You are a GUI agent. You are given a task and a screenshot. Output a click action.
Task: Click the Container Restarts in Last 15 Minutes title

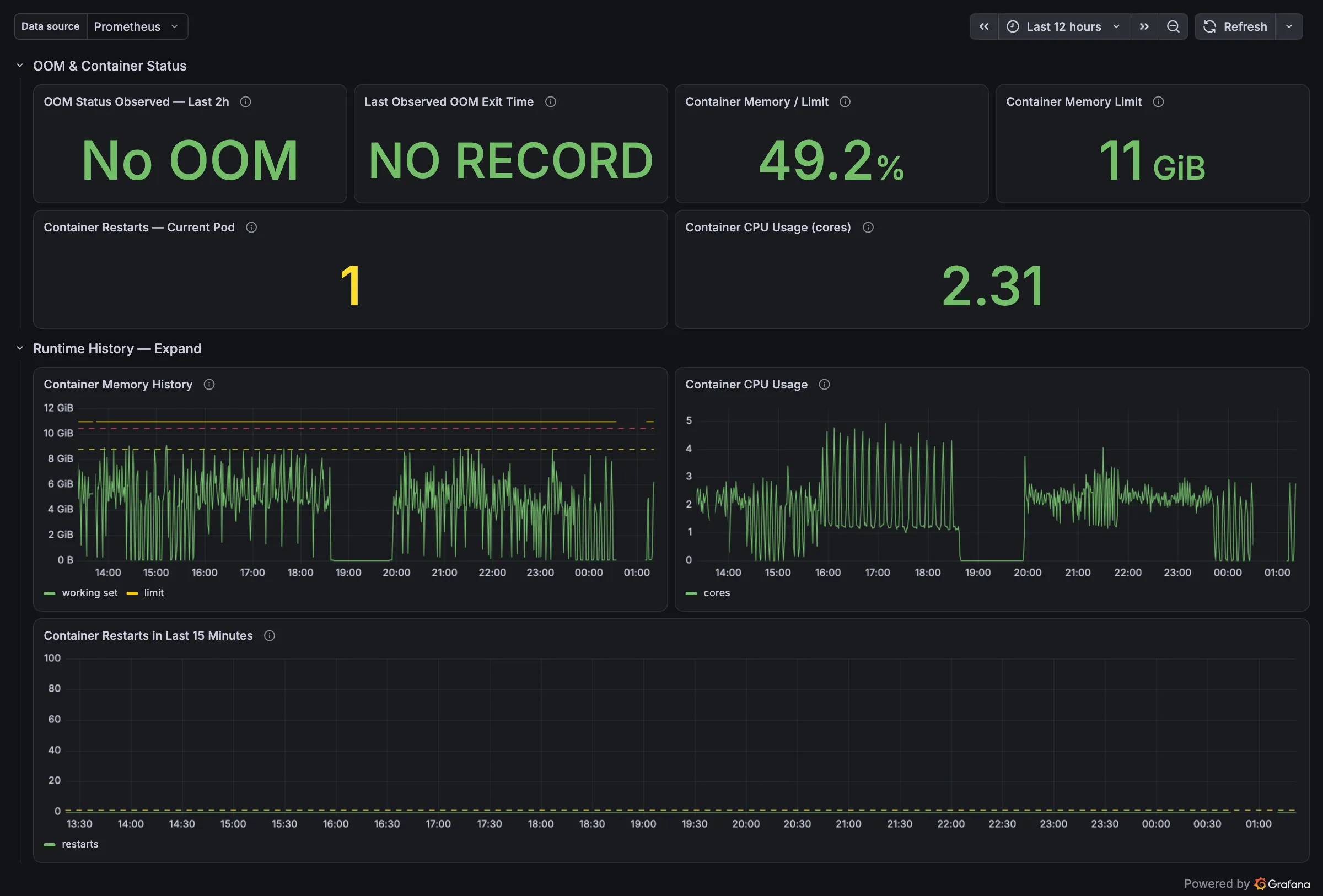[x=148, y=636]
